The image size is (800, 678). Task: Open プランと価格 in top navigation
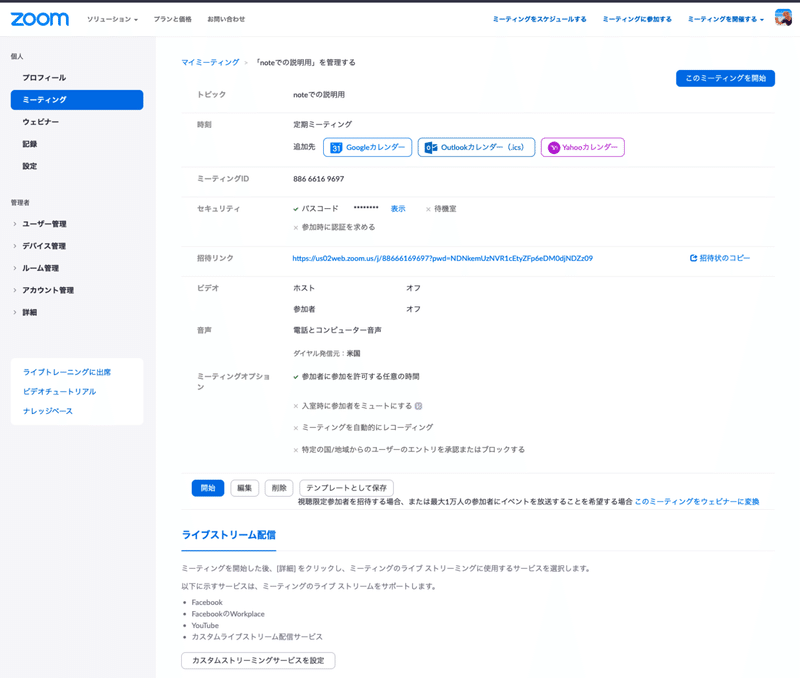pyautogui.click(x=172, y=19)
